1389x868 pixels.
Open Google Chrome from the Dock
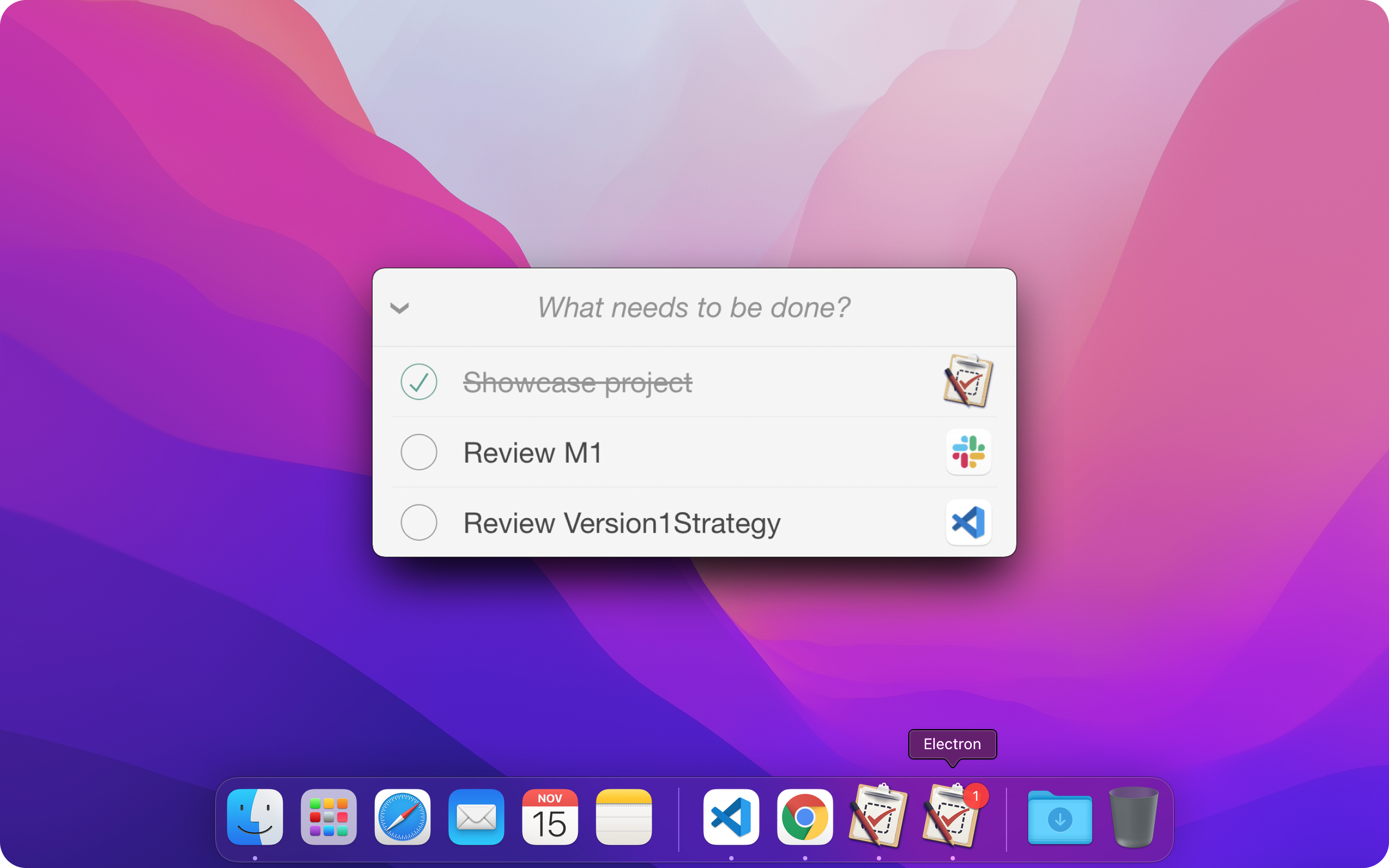(x=804, y=817)
